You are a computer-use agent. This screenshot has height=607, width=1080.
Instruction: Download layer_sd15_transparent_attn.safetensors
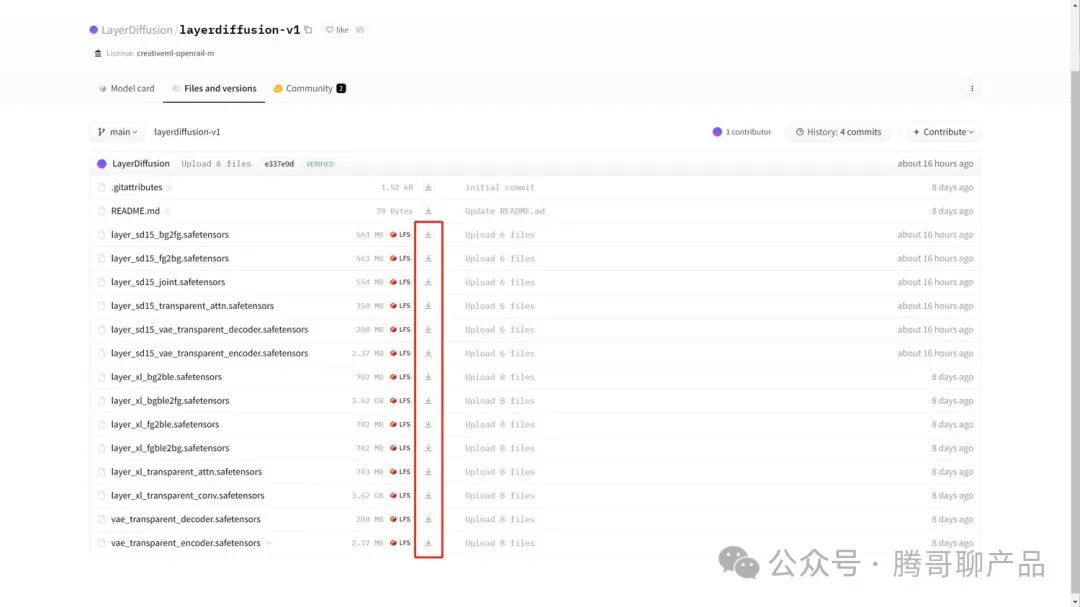click(x=428, y=306)
